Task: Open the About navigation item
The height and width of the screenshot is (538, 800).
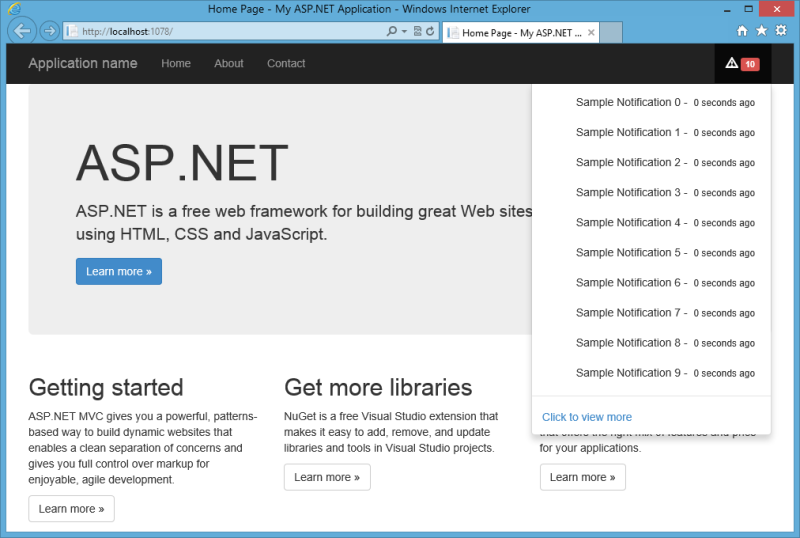Action: [229, 63]
